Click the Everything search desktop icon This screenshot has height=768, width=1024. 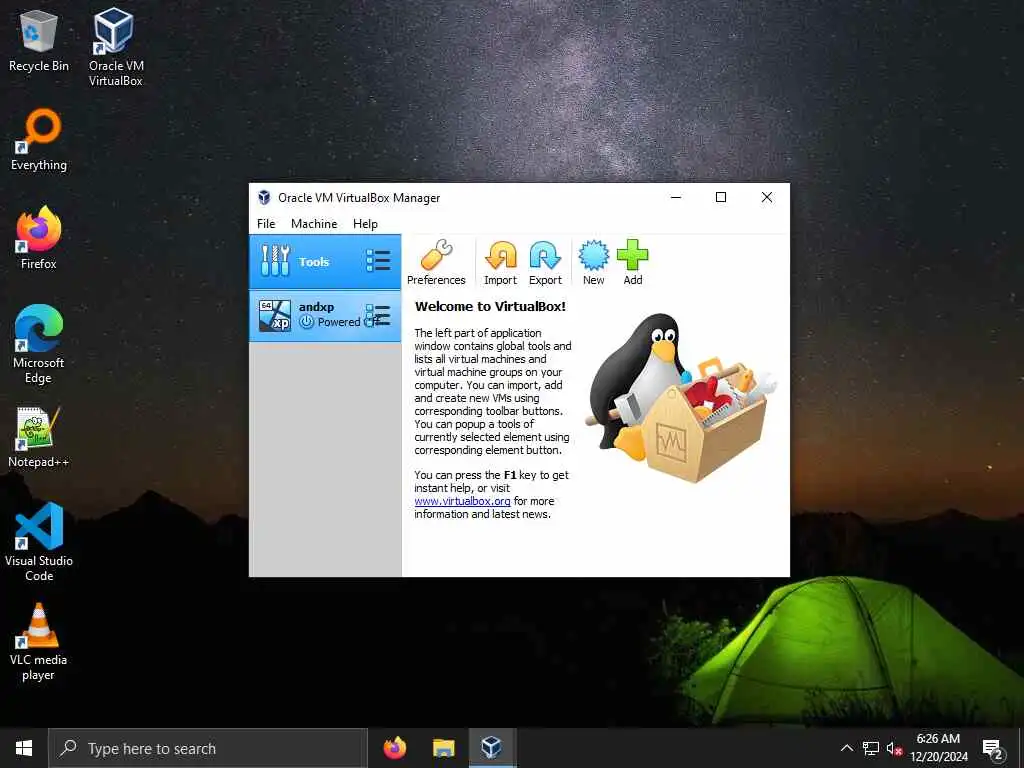pos(39,140)
